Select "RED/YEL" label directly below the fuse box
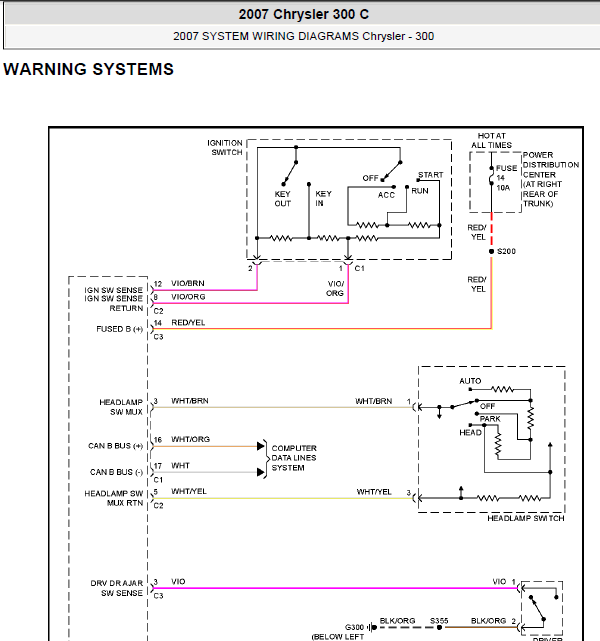This screenshot has width=600, height=641. coord(477,232)
